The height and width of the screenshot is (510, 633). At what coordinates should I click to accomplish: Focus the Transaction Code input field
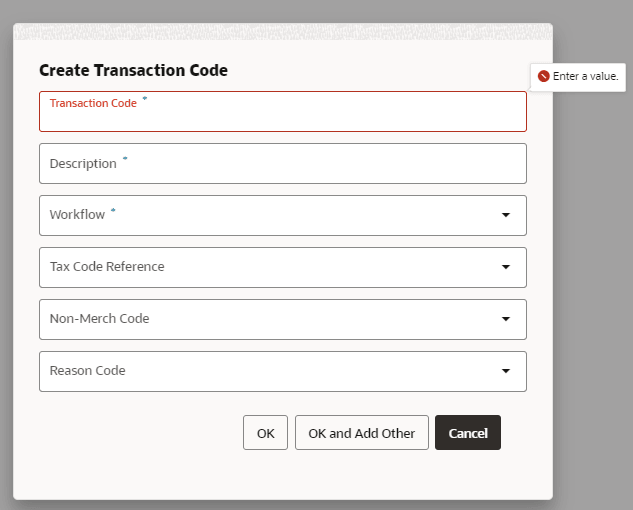[283, 111]
